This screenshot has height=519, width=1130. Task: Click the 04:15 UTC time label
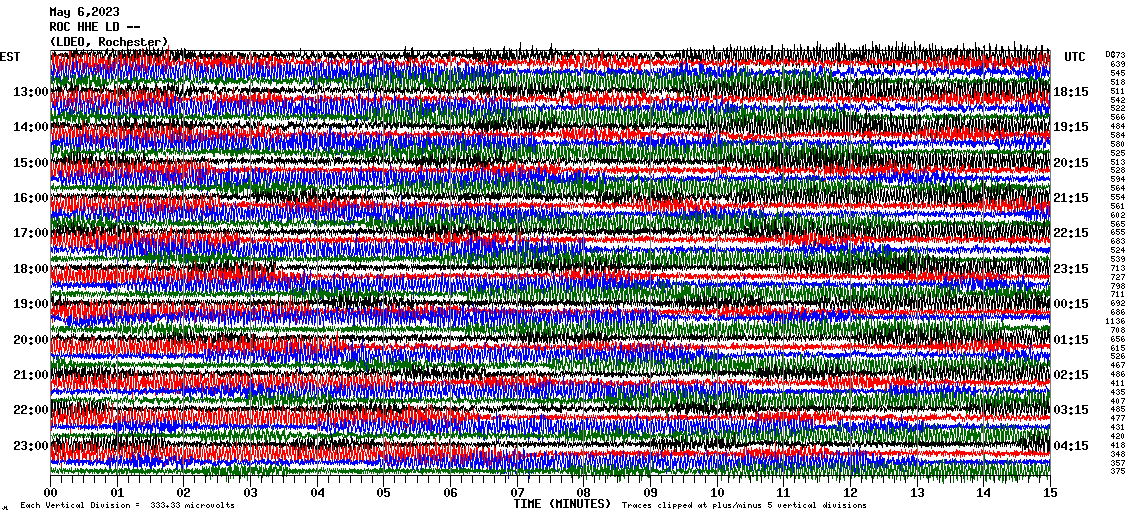click(x=1071, y=445)
